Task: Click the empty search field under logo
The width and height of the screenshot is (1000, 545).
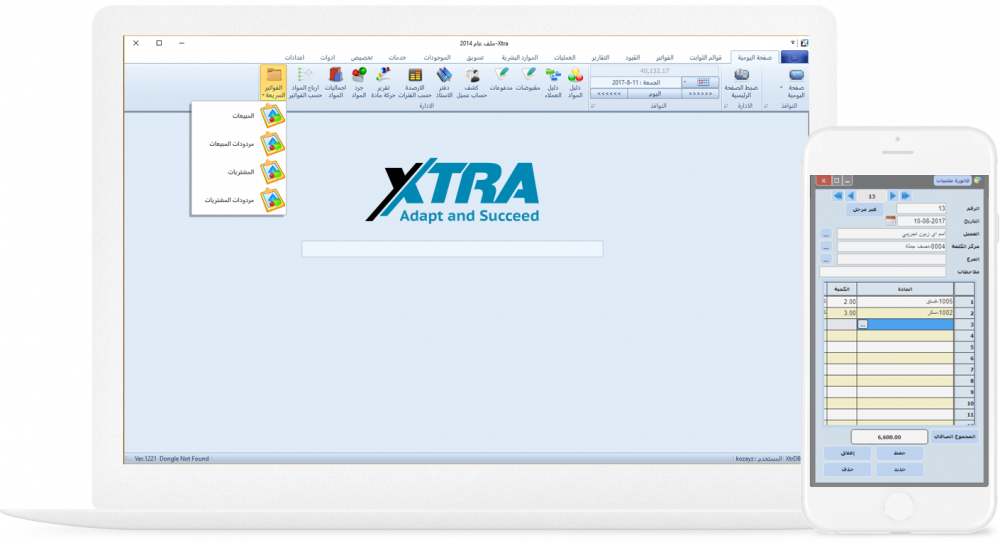Action: (452, 249)
